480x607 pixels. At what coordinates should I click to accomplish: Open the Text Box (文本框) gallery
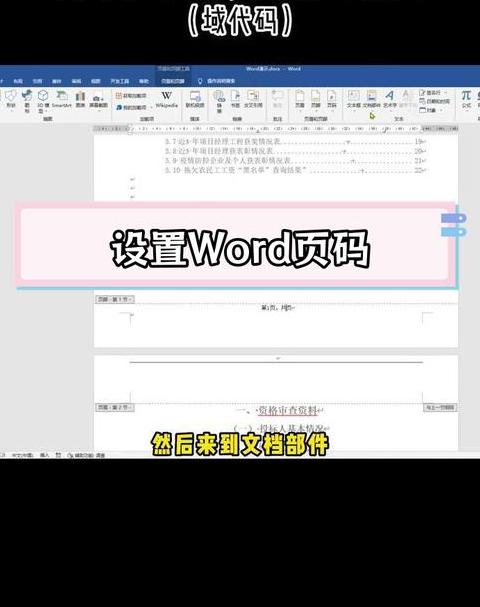pyautogui.click(x=353, y=100)
